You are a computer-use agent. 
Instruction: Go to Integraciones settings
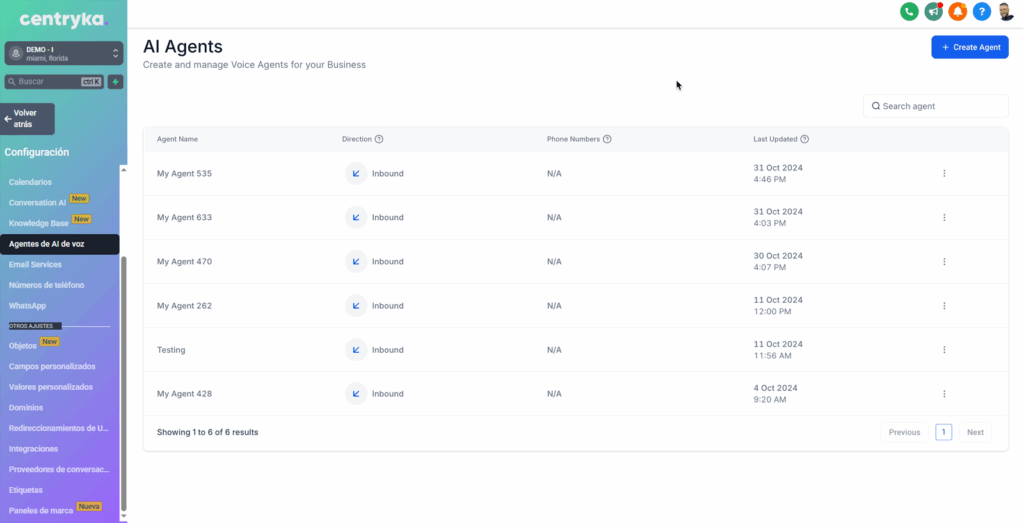pyautogui.click(x=33, y=449)
